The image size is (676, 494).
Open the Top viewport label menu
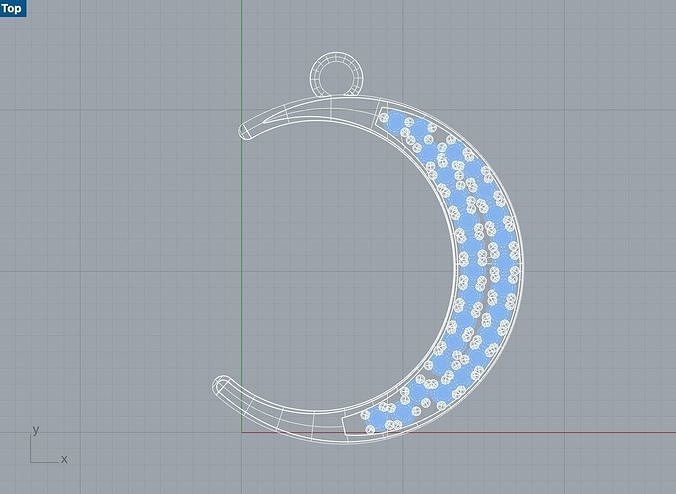pos(13,8)
